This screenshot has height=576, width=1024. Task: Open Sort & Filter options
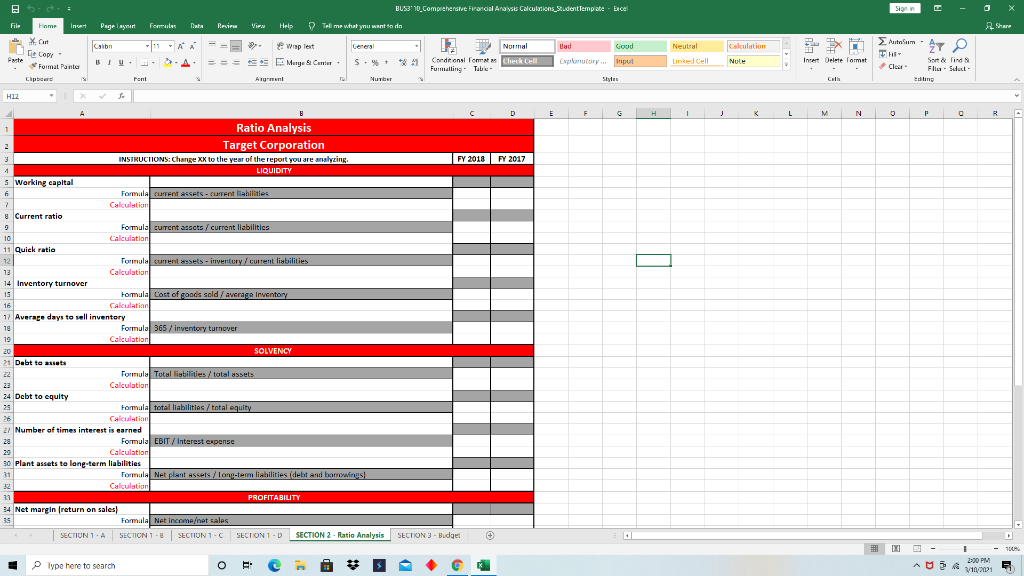(937, 47)
